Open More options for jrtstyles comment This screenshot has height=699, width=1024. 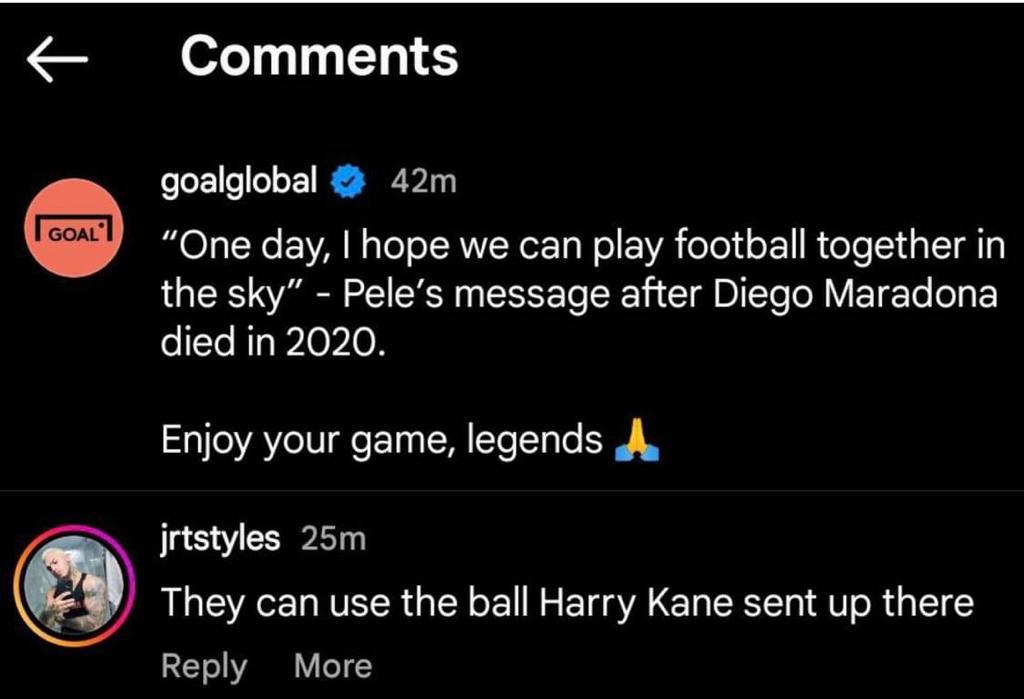tap(333, 666)
